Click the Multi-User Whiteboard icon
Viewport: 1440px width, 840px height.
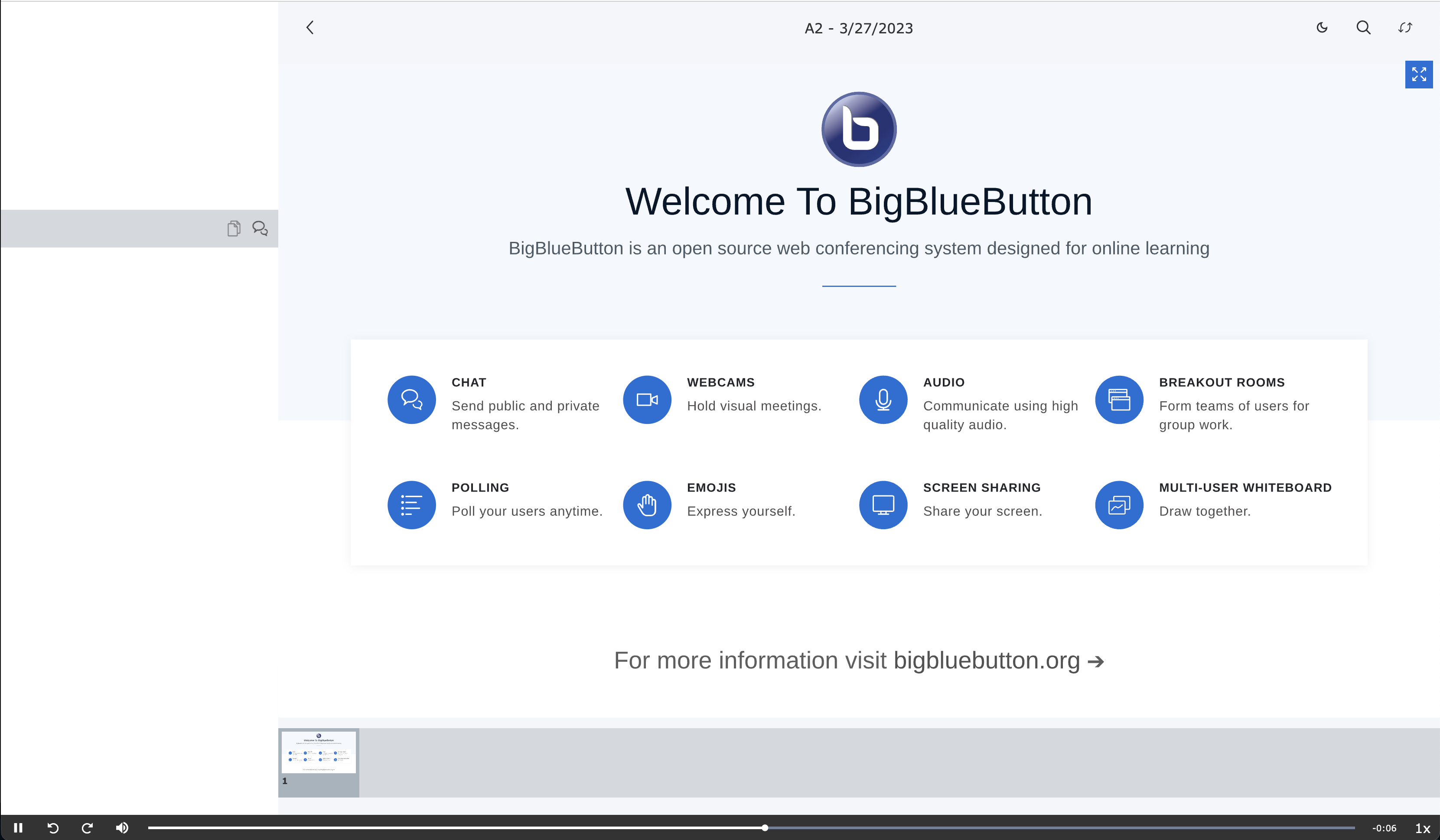point(1119,505)
